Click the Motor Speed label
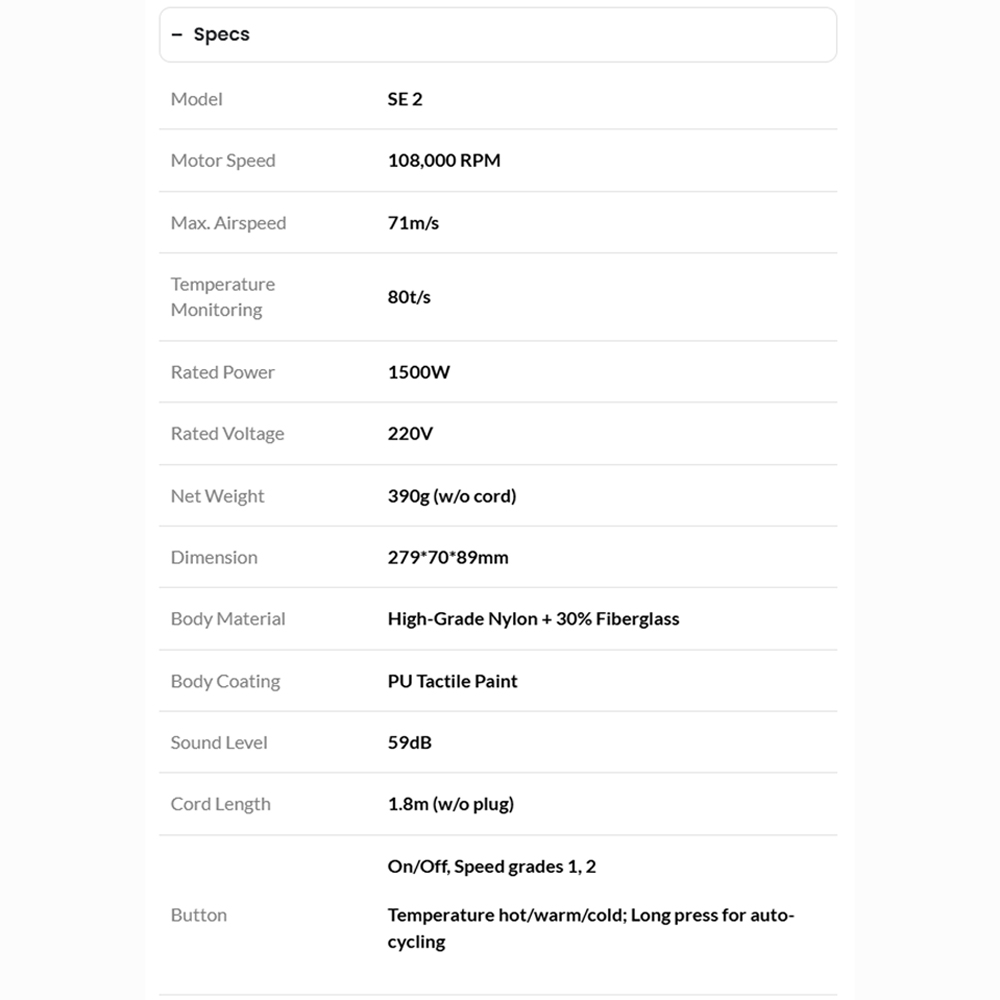Image resolution: width=1000 pixels, height=1000 pixels. 223,160
